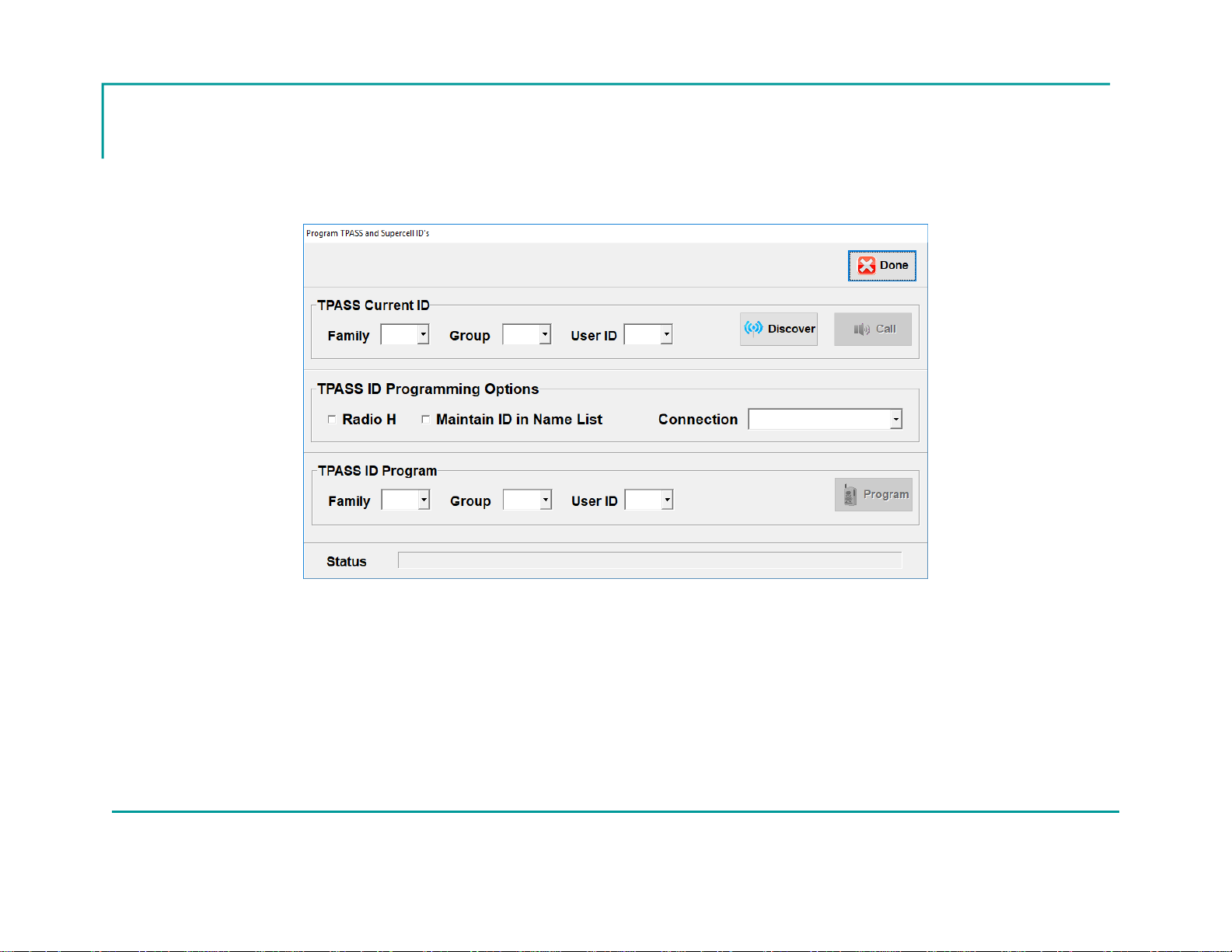Toggle Maintain ID in Name List checkbox

click(x=425, y=420)
